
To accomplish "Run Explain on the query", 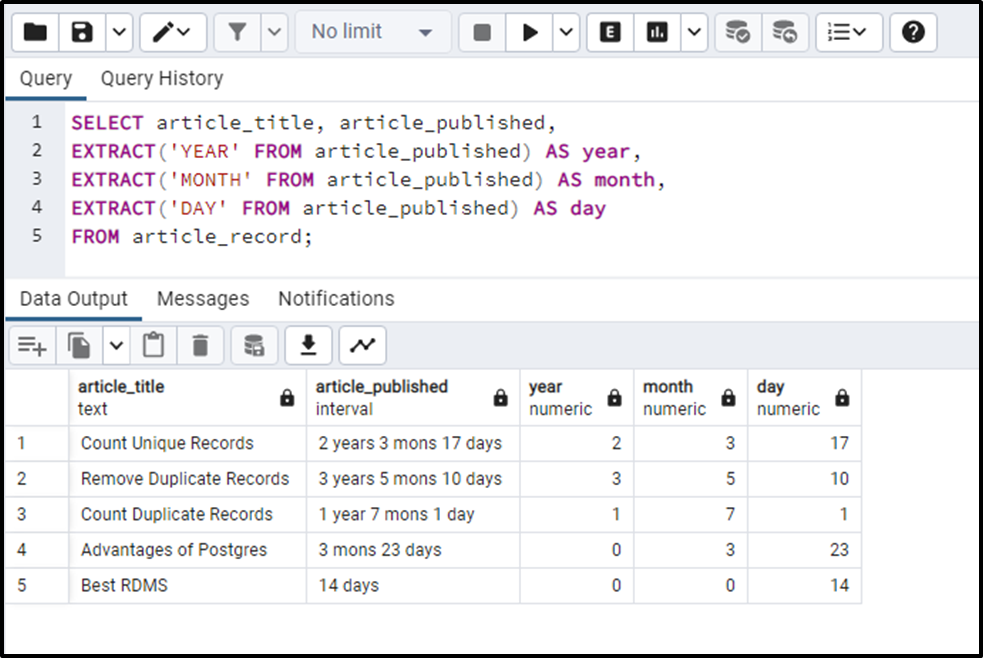I will (609, 31).
